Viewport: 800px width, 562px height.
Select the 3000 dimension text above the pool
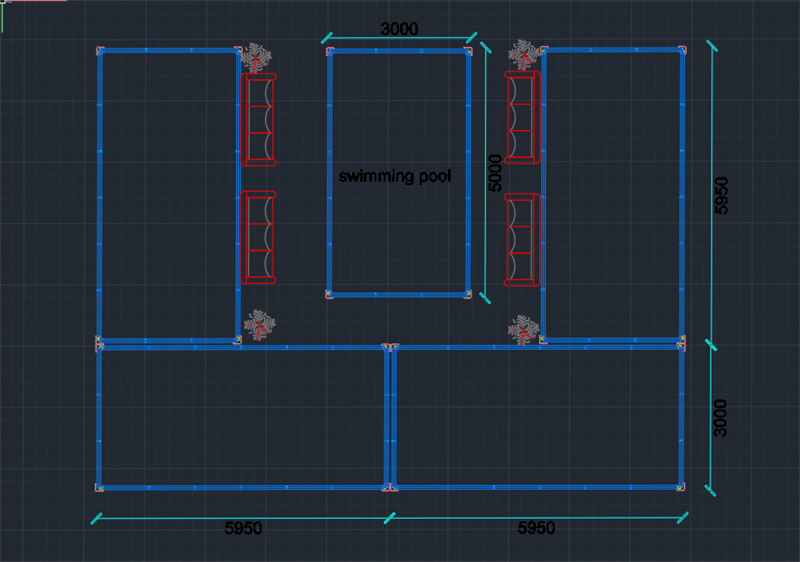(x=399, y=29)
